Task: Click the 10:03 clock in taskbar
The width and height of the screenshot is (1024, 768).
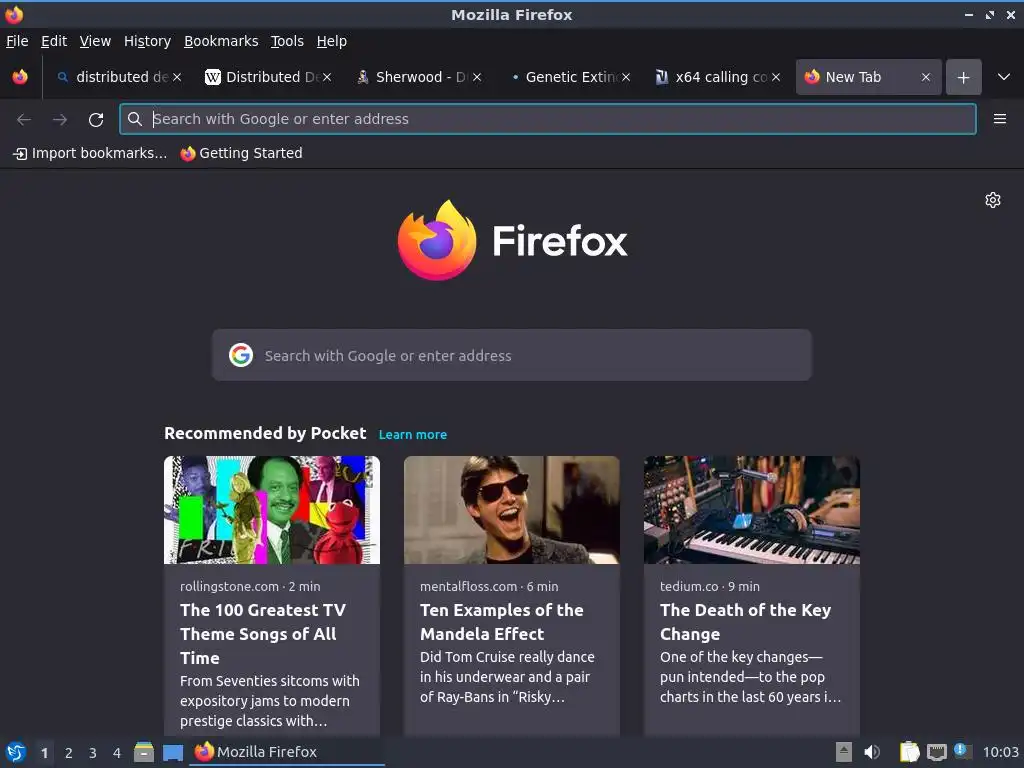Action: tap(1000, 752)
